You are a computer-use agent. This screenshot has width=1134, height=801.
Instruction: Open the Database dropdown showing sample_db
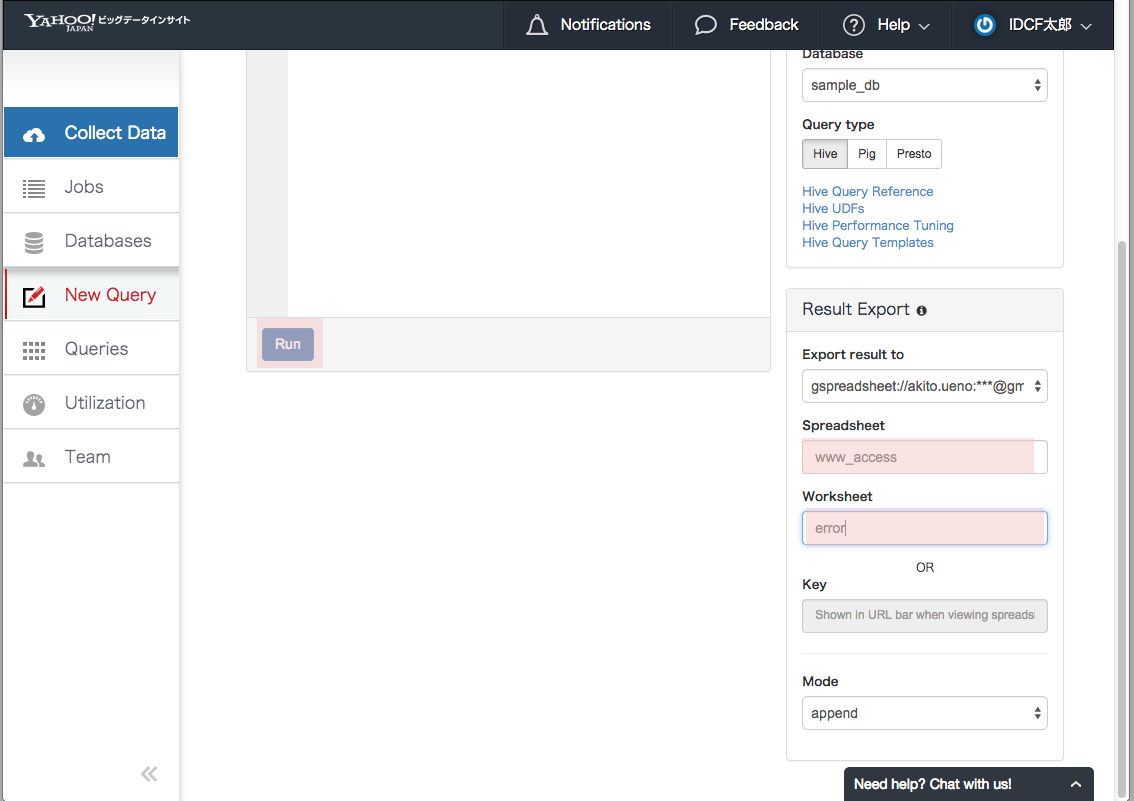point(924,85)
